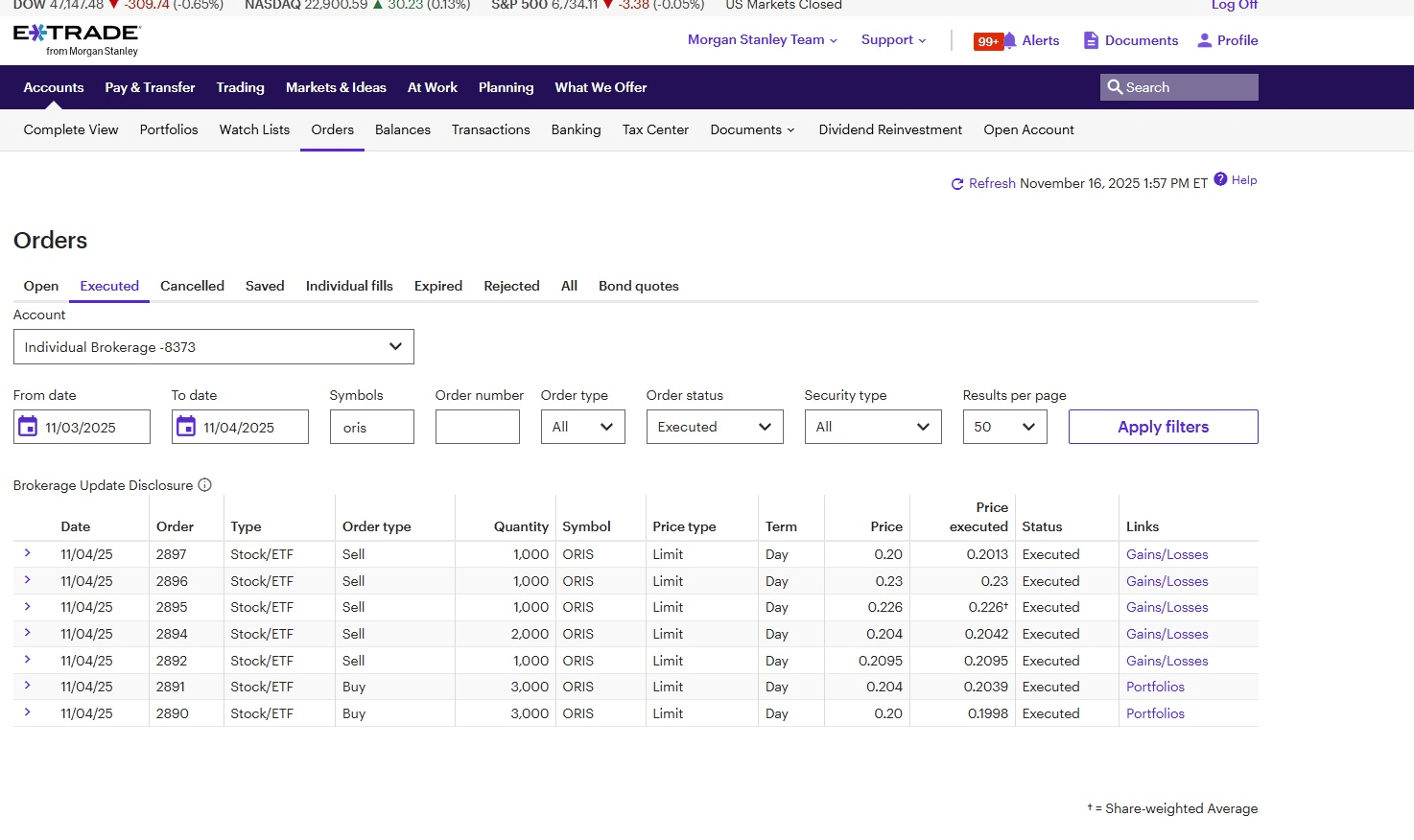Click the Brokerage Update Disclosure info icon
Image resolution: width=1414 pixels, height=840 pixels.
point(204,485)
